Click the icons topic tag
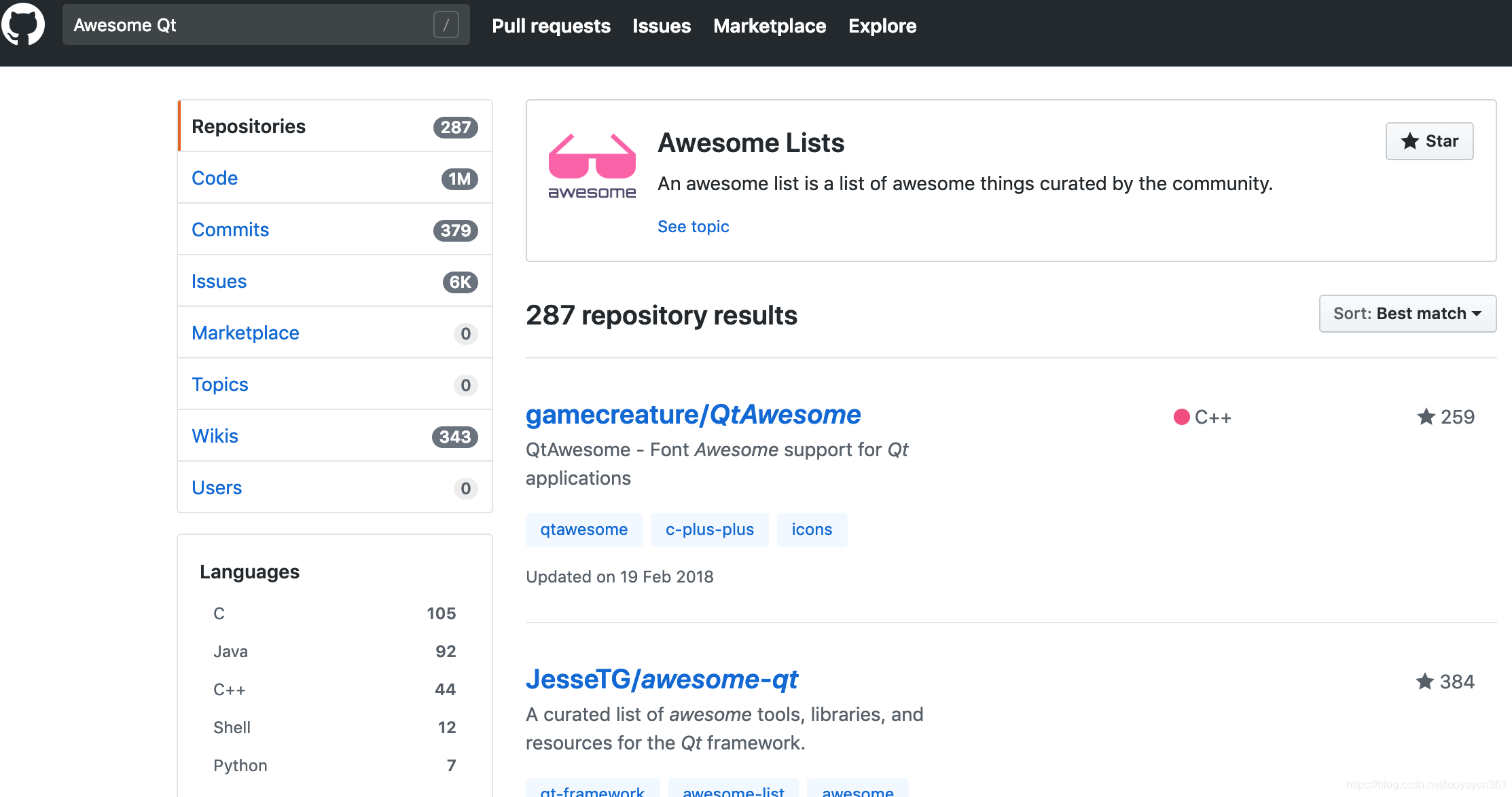Screen dimensions: 1512x797 click(812, 530)
